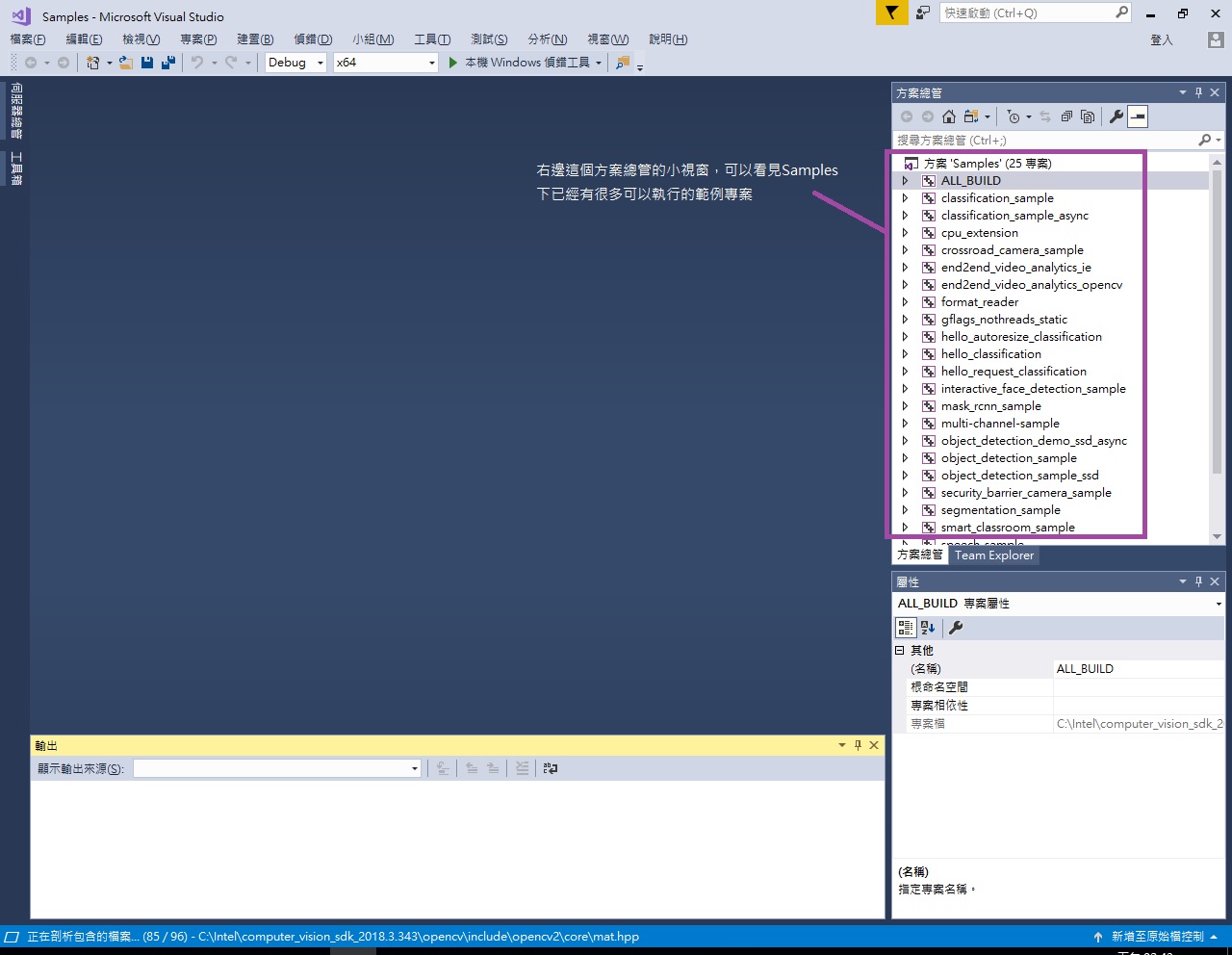Collapse the 其他 category in the Properties panel
The width and height of the screenshot is (1232, 955).
[x=900, y=651]
